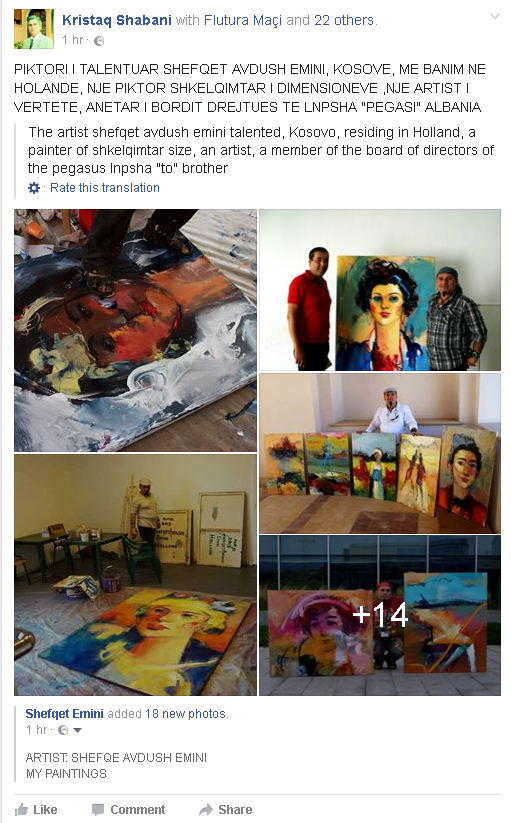Screen dimensions: 511x823
Task: Click Rate this translation link
Action: (x=105, y=188)
